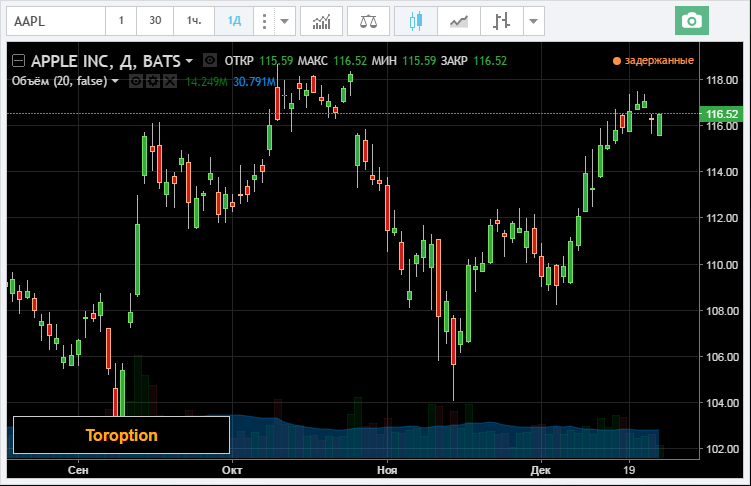
Task: Expand the chart style dropdown arrow
Action: tap(534, 21)
